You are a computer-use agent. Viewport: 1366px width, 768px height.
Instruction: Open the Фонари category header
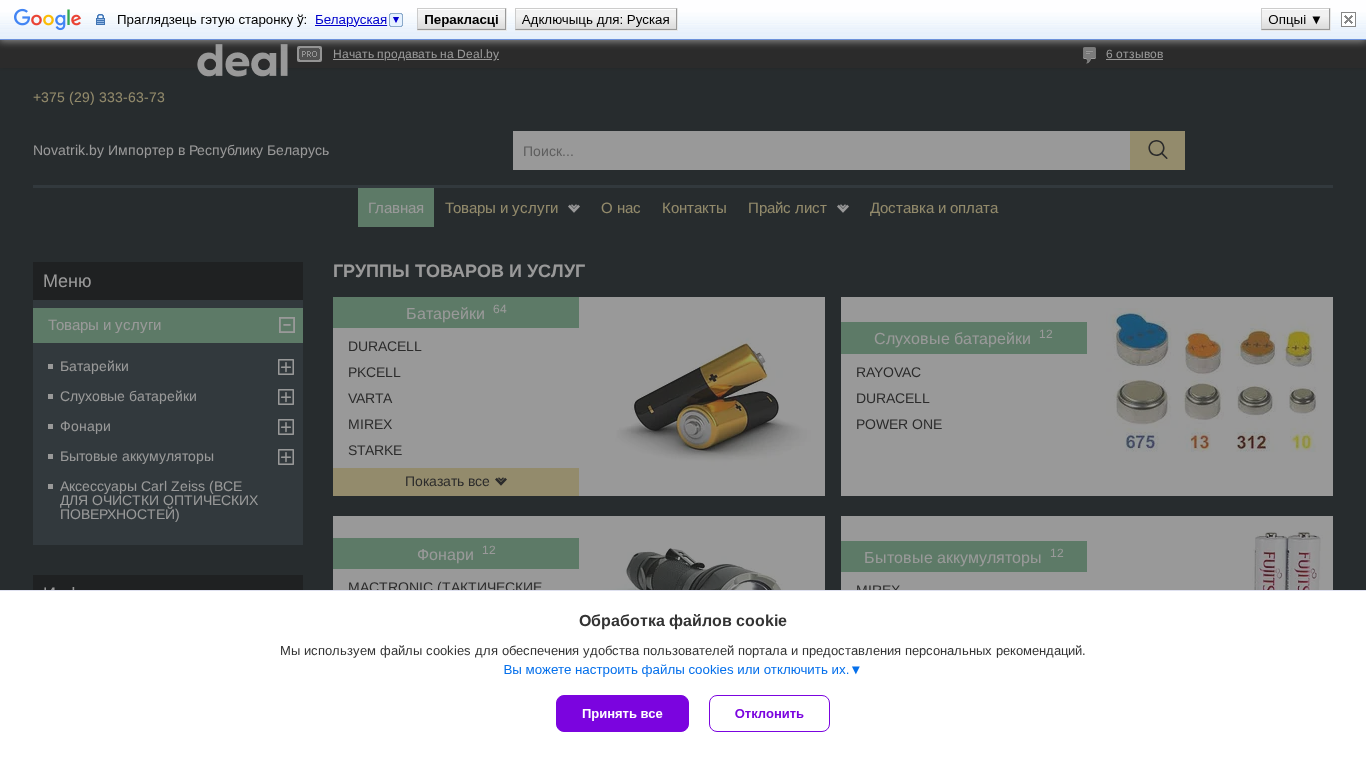pos(456,554)
